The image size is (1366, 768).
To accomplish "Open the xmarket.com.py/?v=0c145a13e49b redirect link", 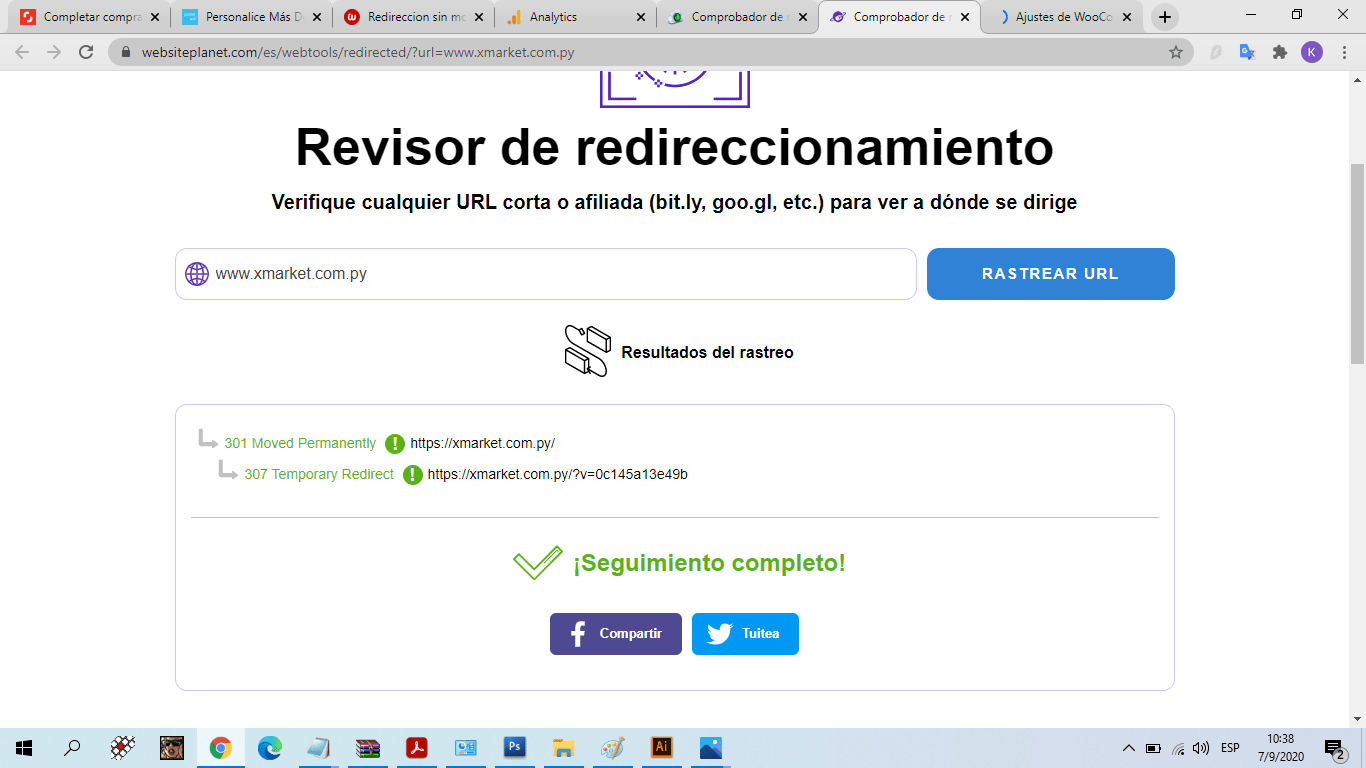I will pos(558,474).
